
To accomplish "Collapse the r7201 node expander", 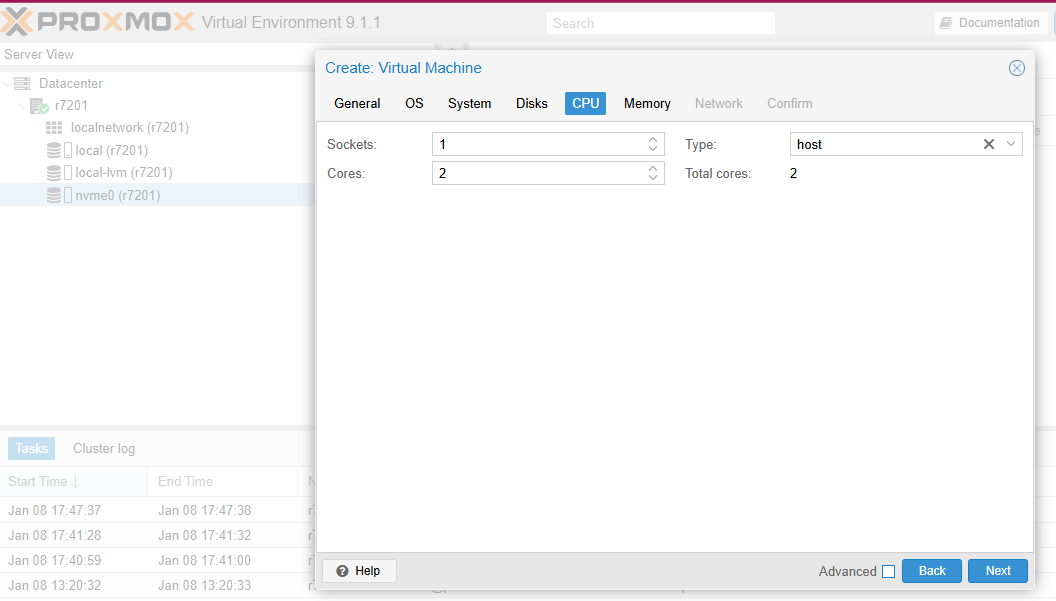I will tap(24, 106).
